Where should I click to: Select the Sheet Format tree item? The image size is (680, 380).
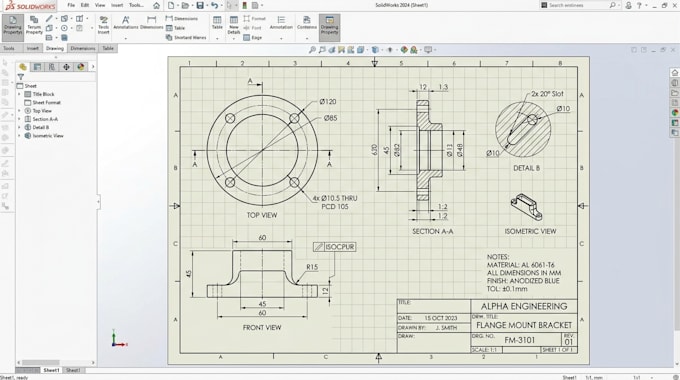click(42, 102)
